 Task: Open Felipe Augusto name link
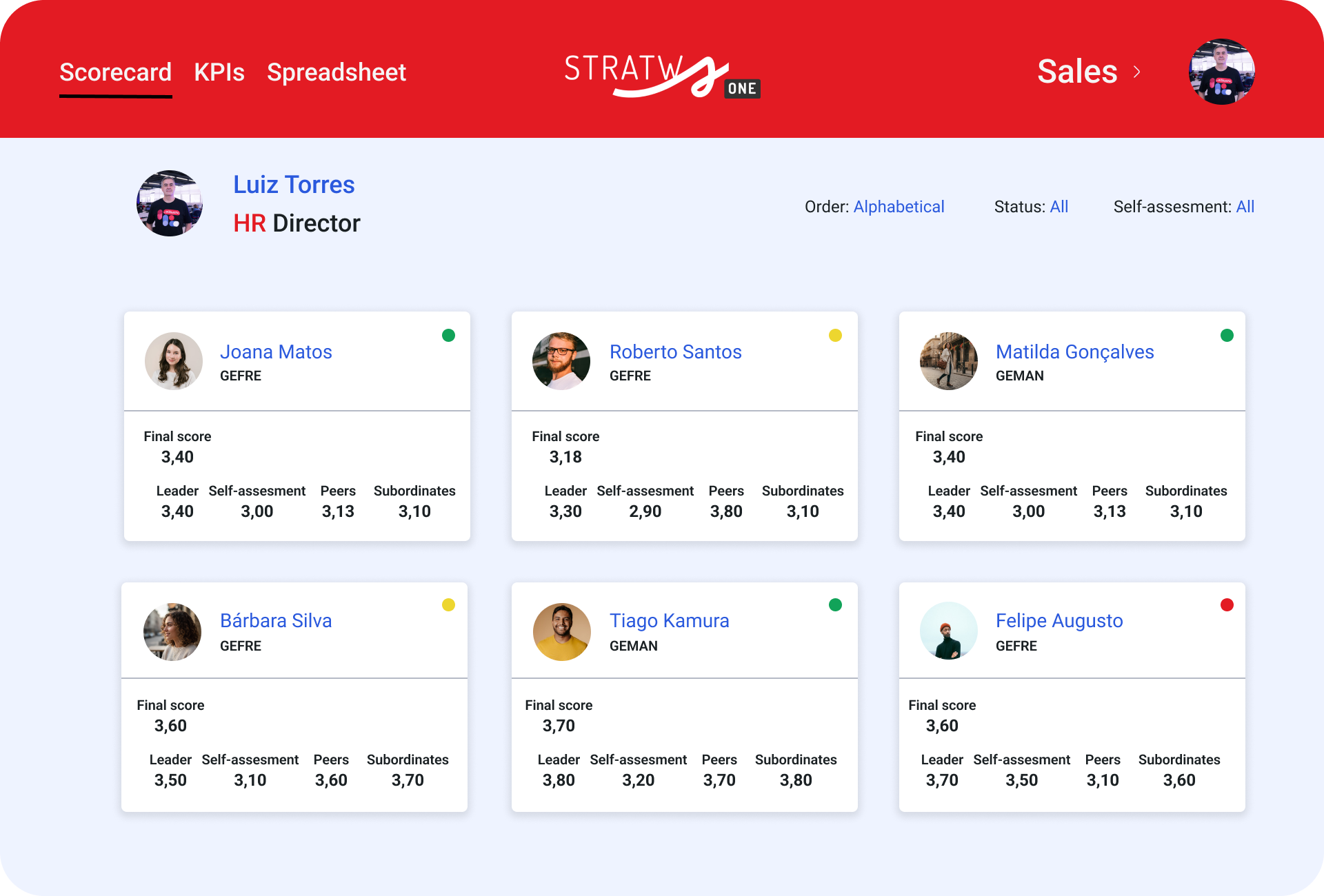click(1059, 621)
